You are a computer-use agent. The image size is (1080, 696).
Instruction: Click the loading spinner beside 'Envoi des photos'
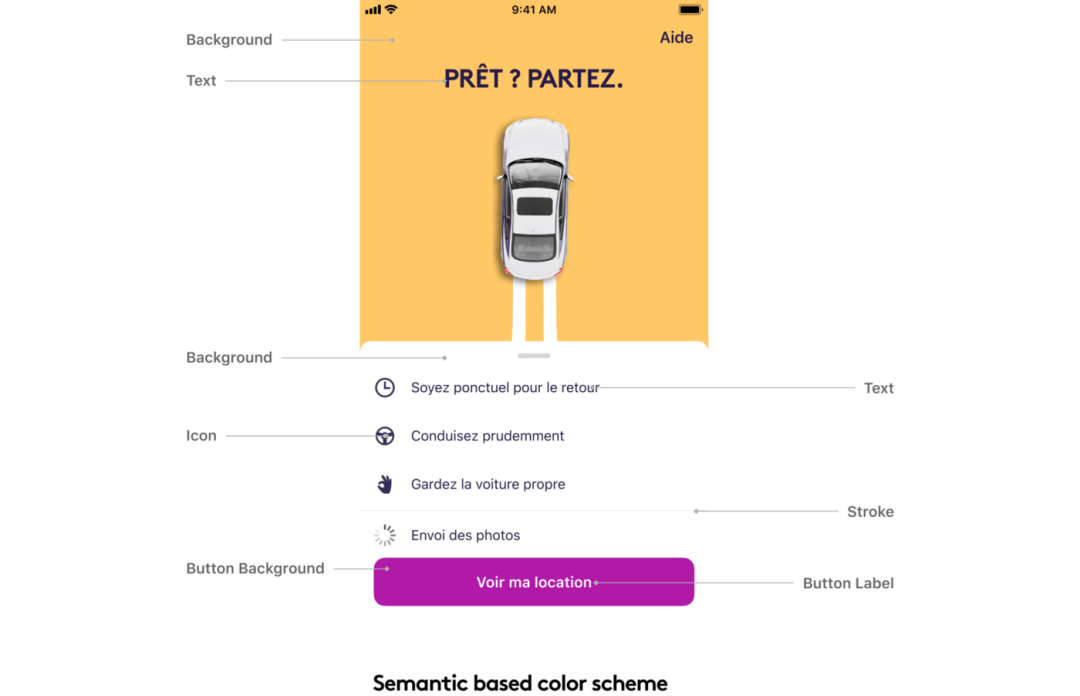tap(385, 536)
